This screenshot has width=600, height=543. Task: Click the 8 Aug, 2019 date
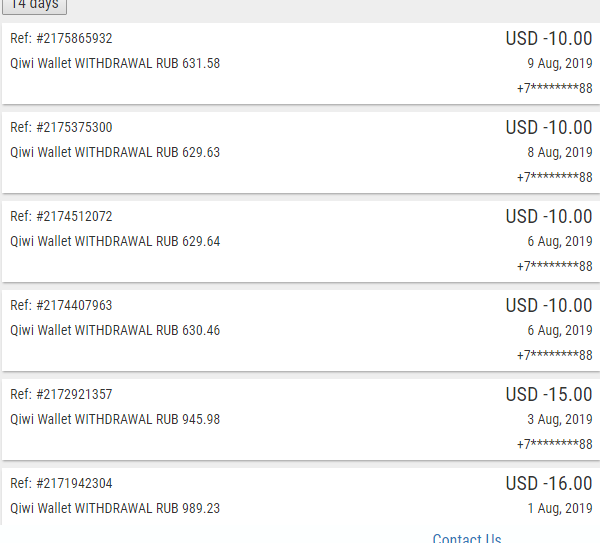[559, 153]
